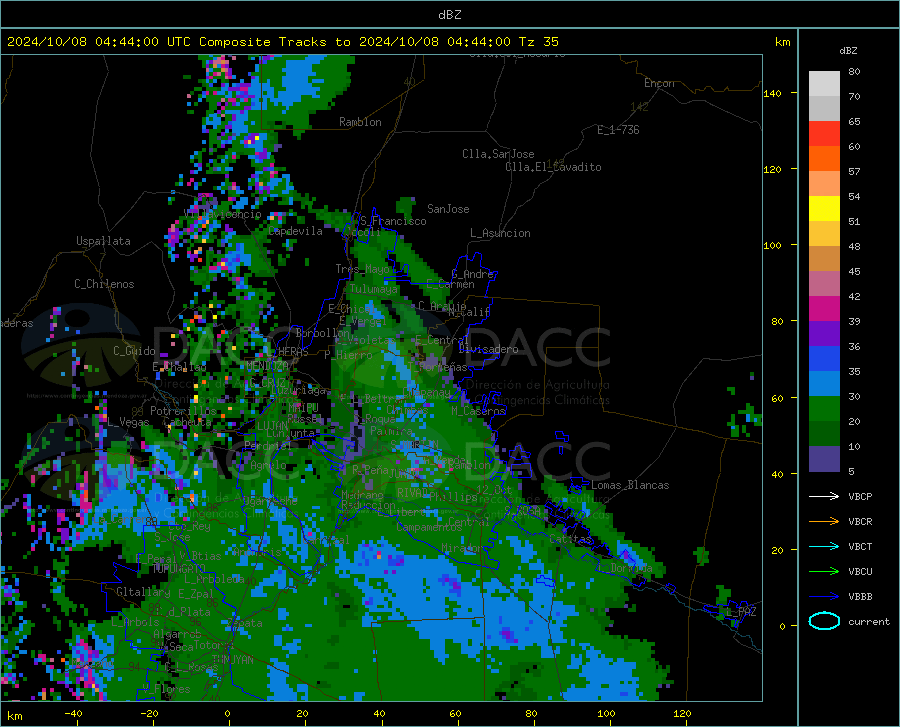Viewport: 900px width, 727px height.
Task: Click the 'L_Asuncion' map label
Action: (x=500, y=233)
